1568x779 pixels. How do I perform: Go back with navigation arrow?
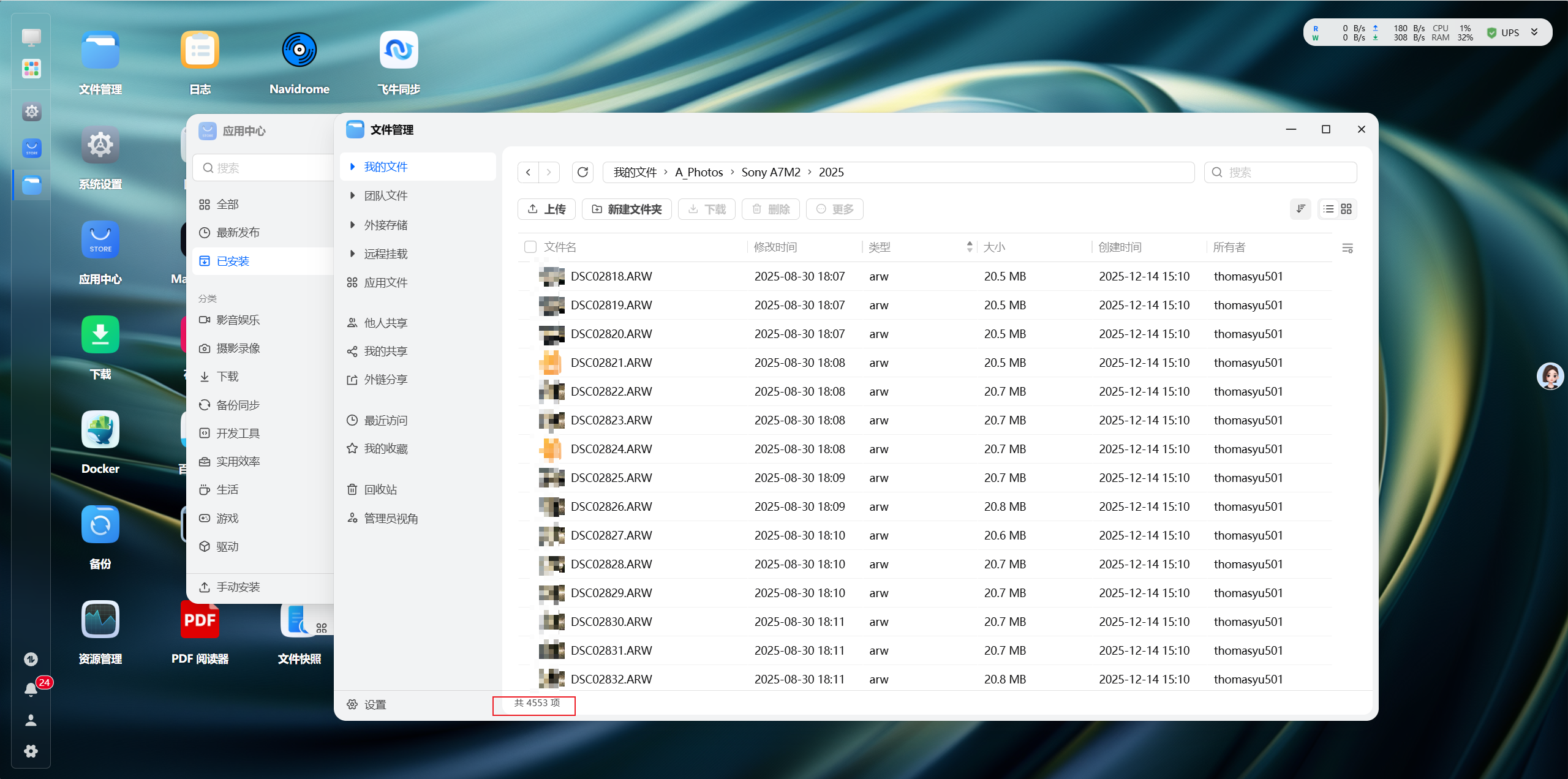click(528, 172)
